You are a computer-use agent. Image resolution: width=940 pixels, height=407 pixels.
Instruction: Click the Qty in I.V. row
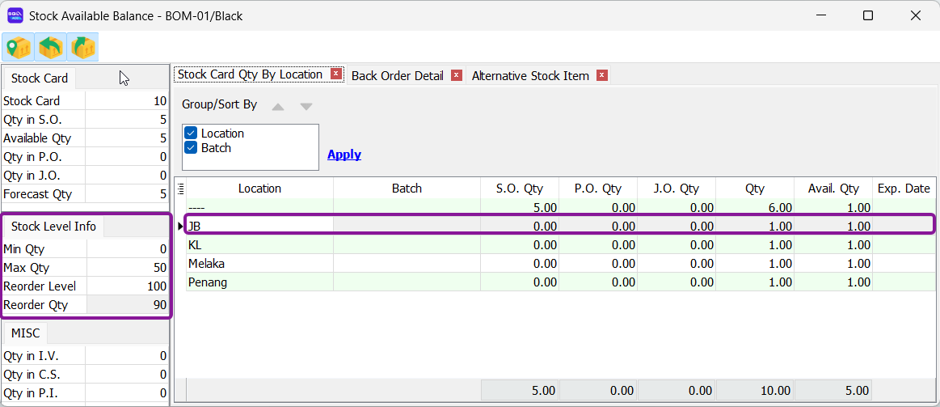85,356
